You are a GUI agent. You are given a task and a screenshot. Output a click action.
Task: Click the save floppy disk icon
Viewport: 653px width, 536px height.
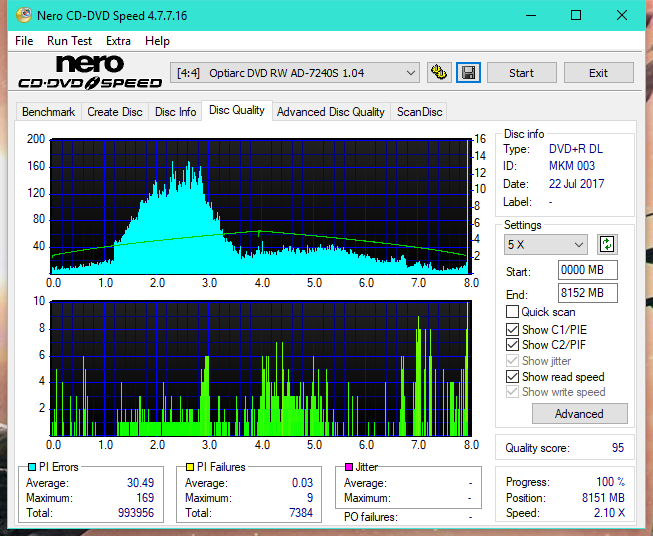pos(468,73)
